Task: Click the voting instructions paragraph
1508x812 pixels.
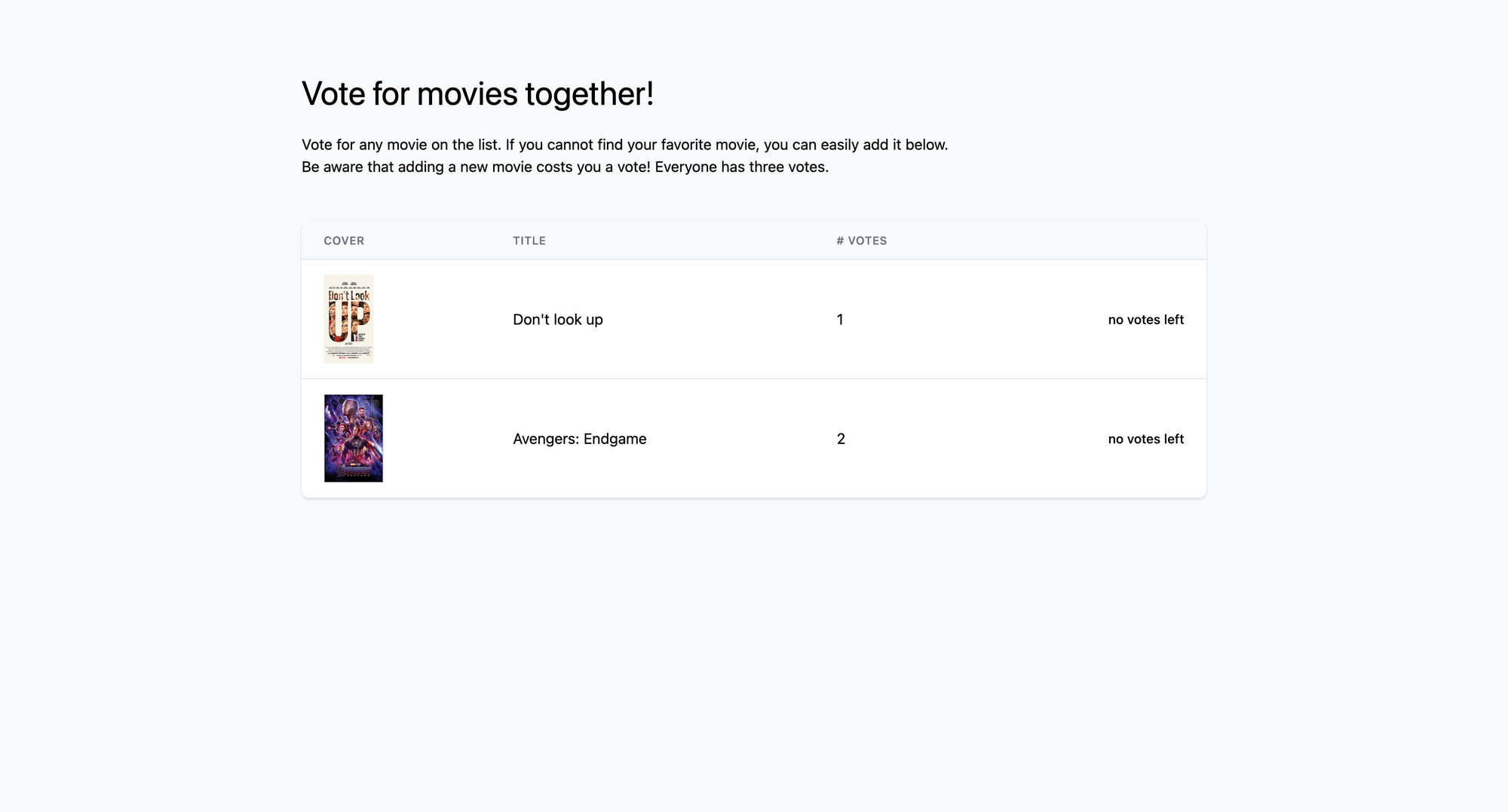Action: (625, 144)
